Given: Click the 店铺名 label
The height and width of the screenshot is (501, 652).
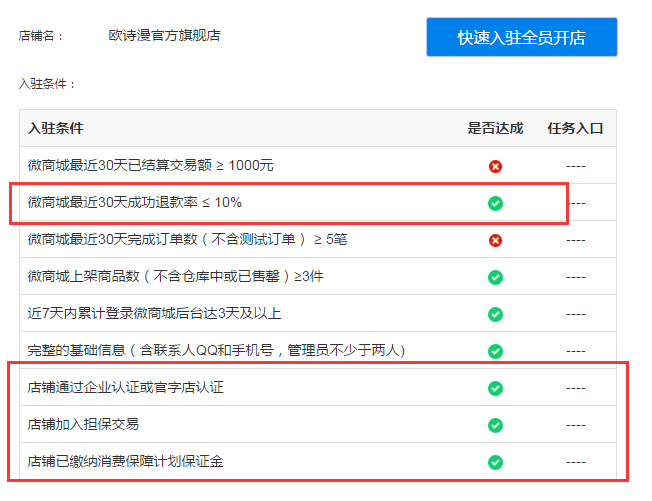Looking at the screenshot, I should [x=40, y=36].
